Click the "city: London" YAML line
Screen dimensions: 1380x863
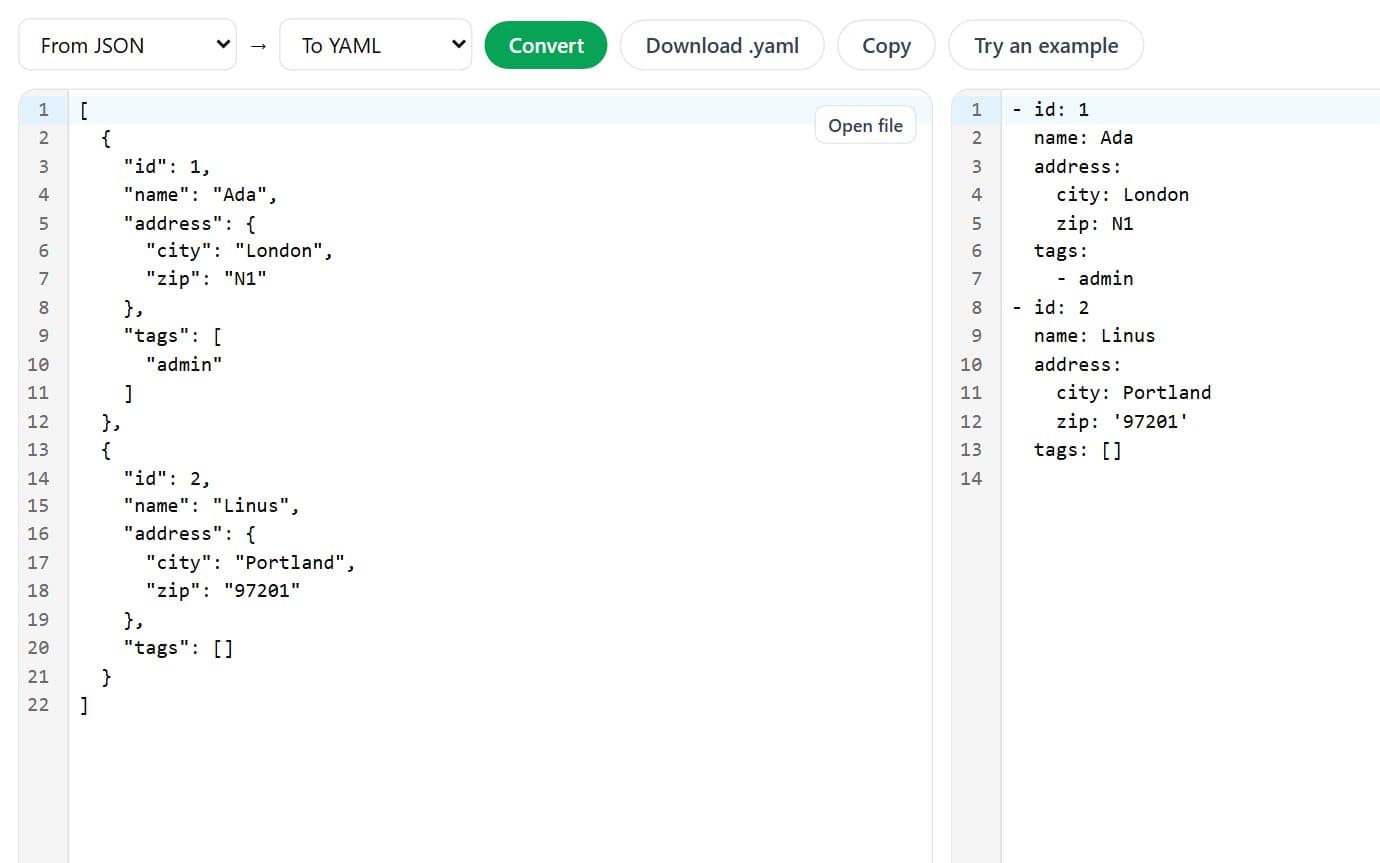pos(1122,195)
